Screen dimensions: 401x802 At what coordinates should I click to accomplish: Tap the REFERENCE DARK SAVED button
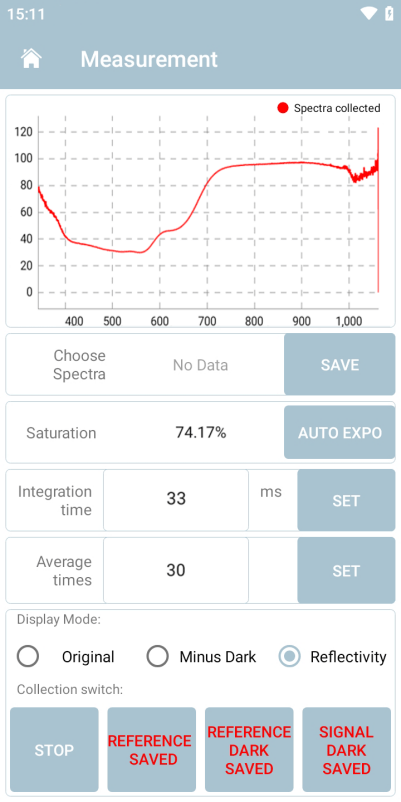pos(249,750)
